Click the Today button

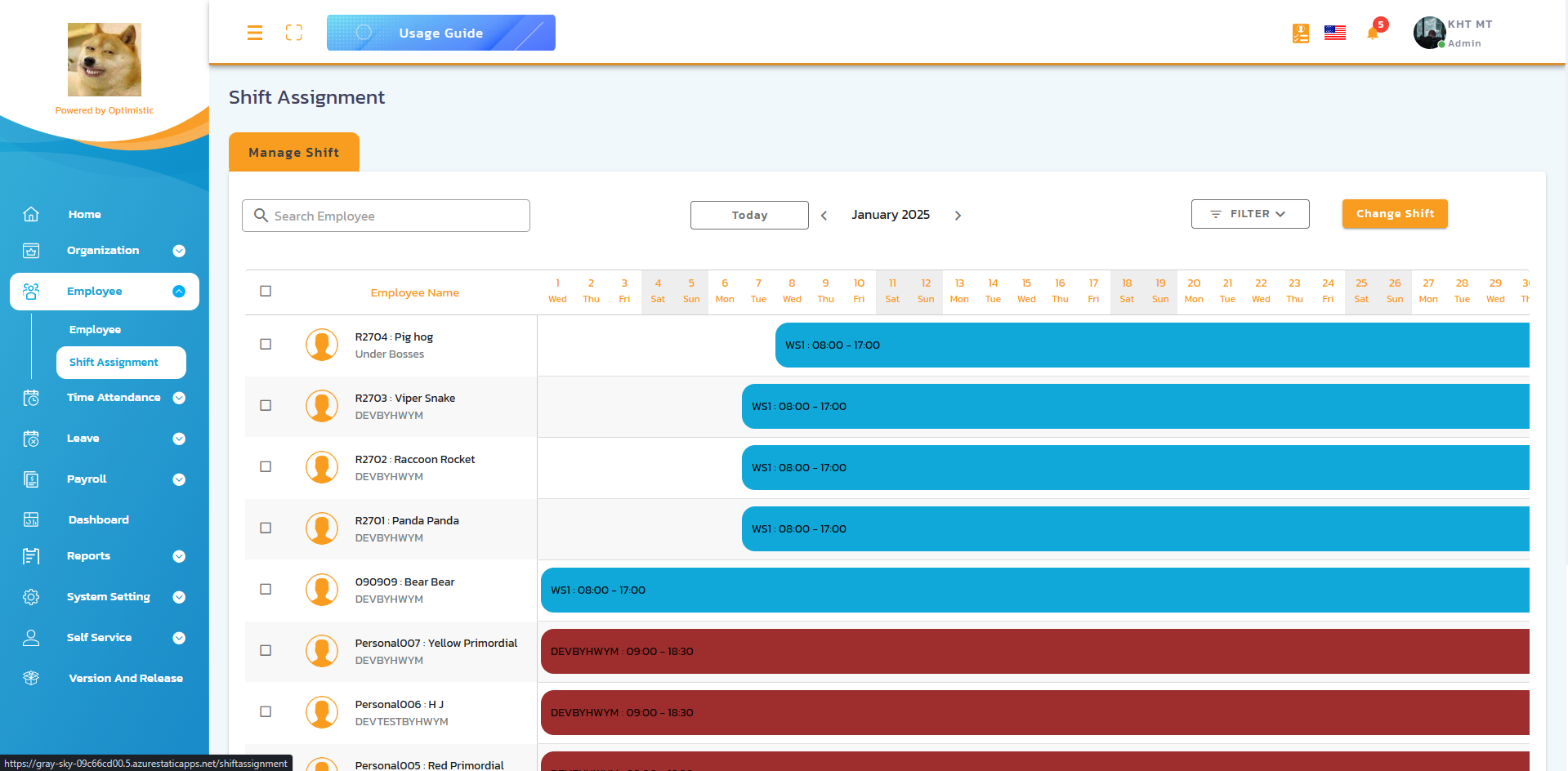(749, 216)
